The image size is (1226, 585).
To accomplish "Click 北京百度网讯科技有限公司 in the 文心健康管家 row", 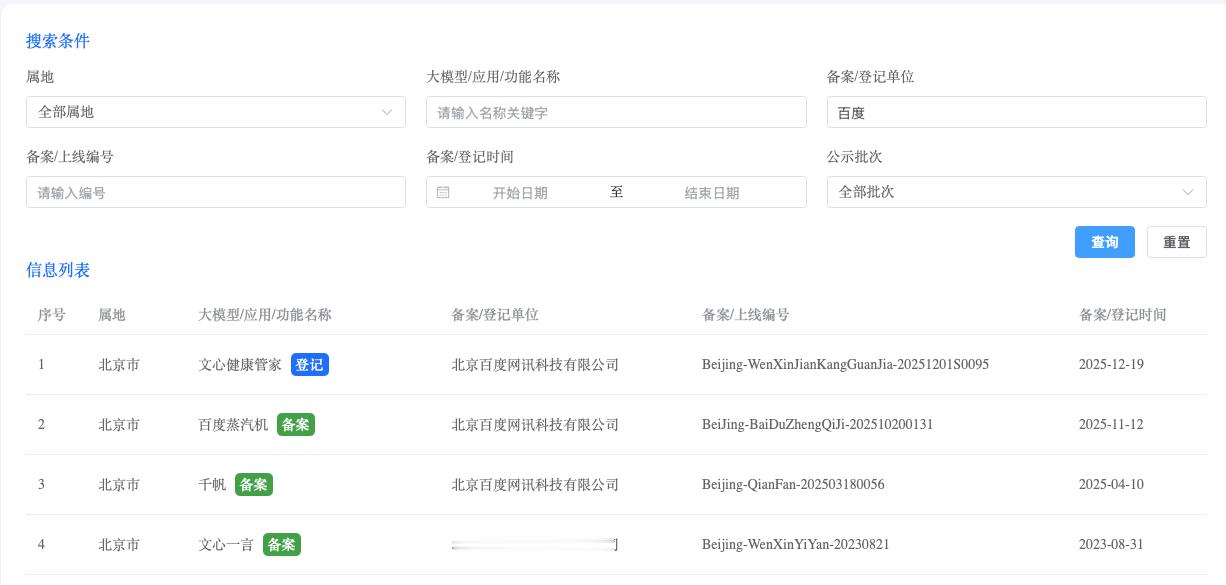I will coord(535,365).
